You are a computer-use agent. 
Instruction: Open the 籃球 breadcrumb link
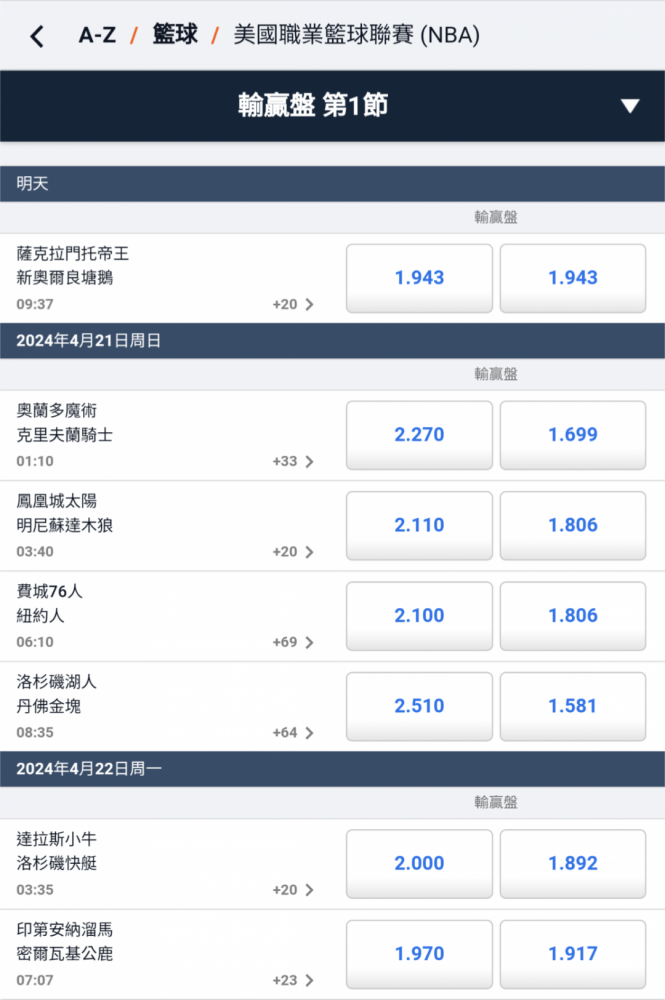click(x=174, y=35)
